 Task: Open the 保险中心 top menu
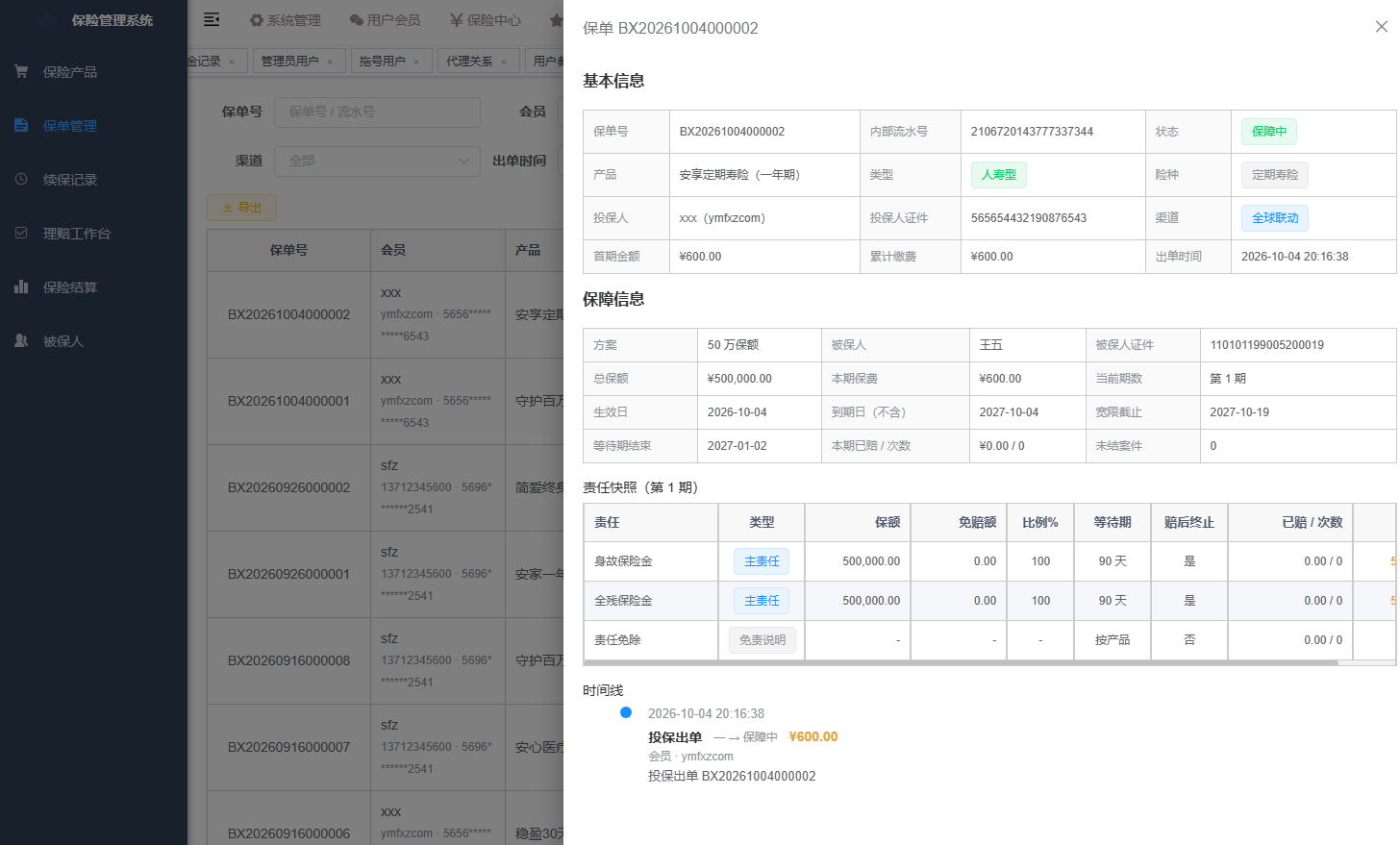pyautogui.click(x=486, y=20)
